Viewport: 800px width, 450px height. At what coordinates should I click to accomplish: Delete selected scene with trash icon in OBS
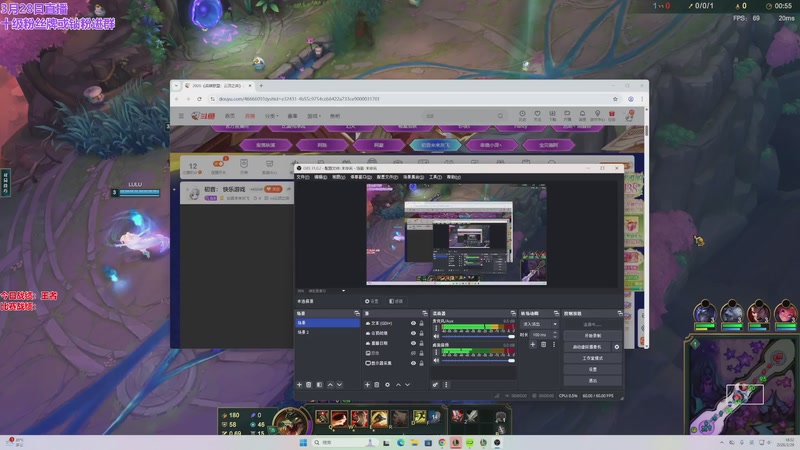click(x=309, y=385)
